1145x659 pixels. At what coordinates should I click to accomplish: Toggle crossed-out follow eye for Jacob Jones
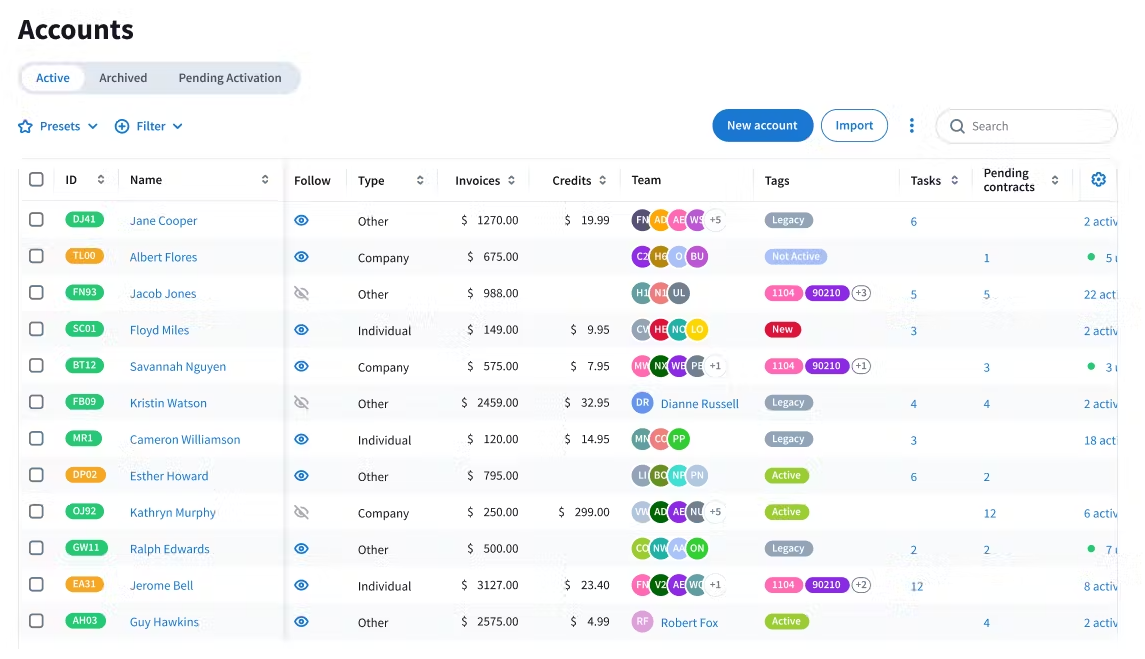coord(302,293)
